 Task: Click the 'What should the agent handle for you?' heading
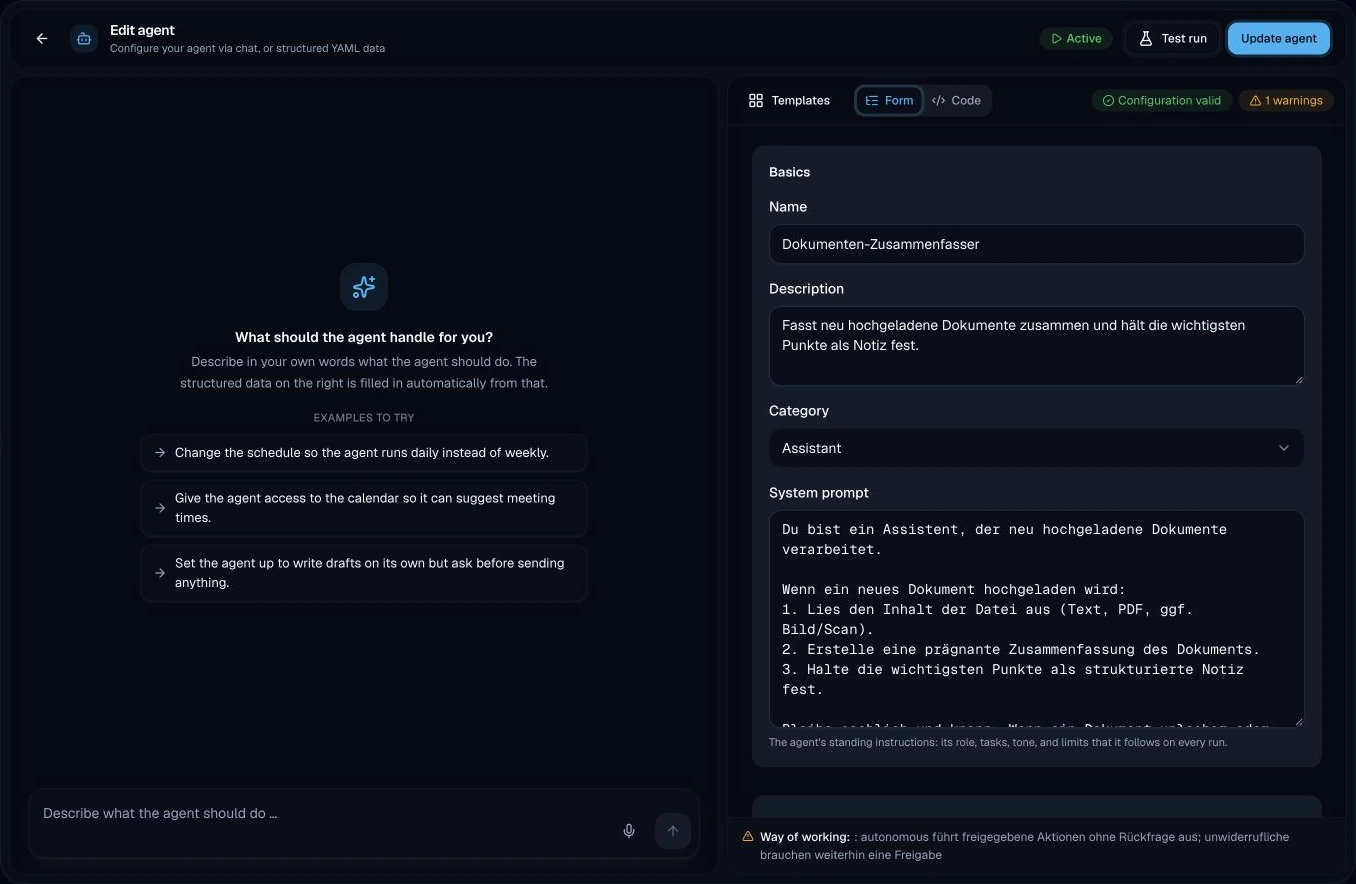coord(364,337)
